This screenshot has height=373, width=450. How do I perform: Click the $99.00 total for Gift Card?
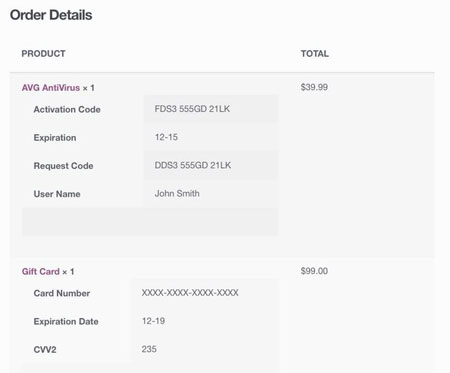(314, 271)
